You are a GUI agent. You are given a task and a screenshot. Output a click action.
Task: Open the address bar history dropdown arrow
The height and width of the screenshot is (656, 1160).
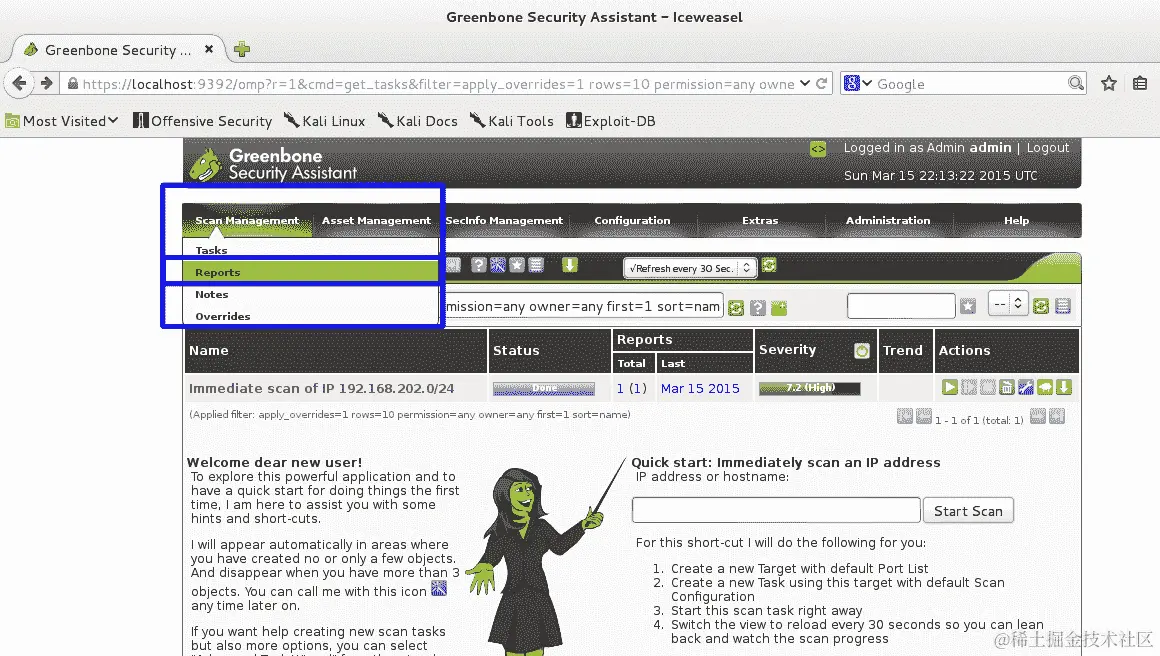pyautogui.click(x=805, y=84)
